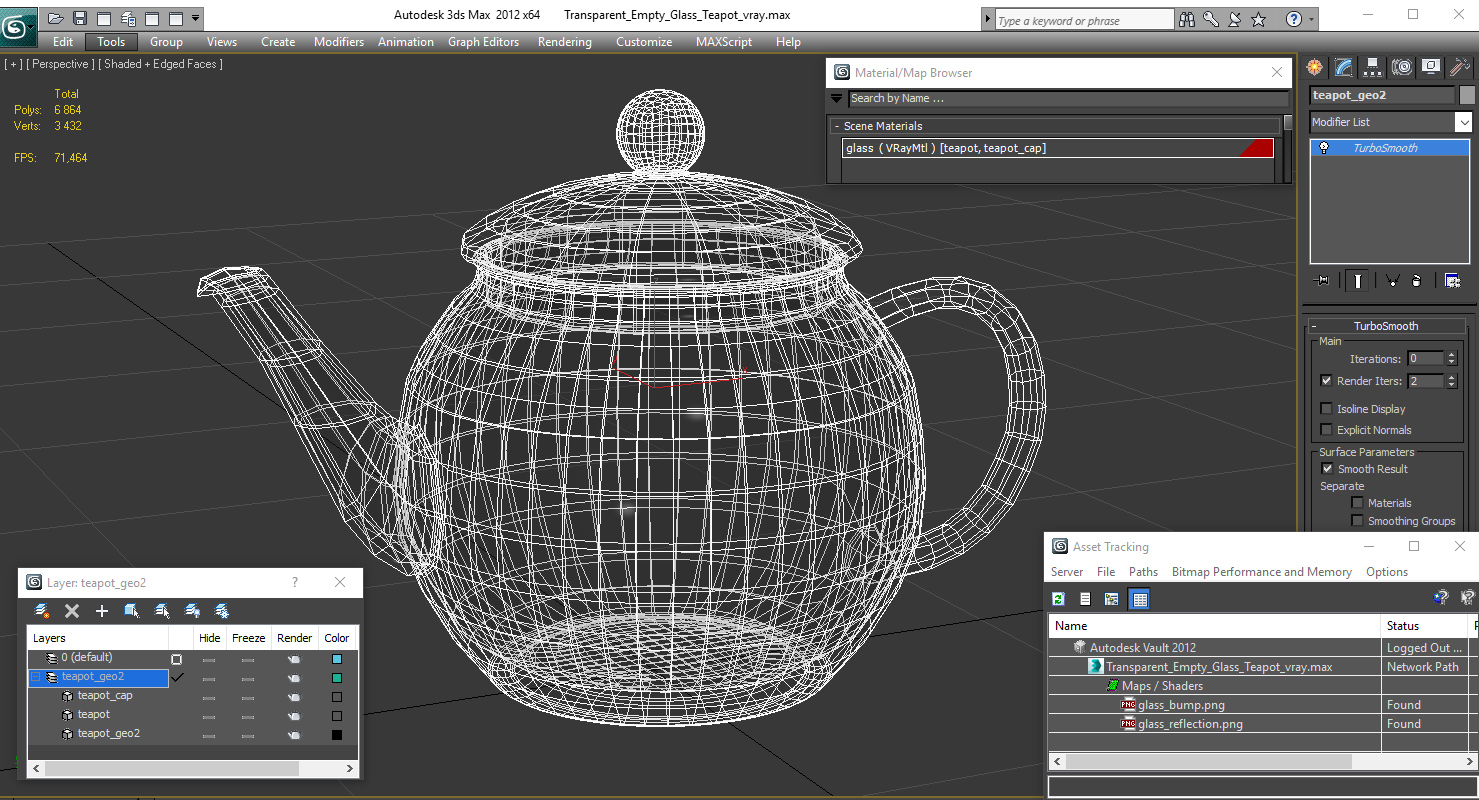Open the Modifier List dropdown

tap(1463, 122)
